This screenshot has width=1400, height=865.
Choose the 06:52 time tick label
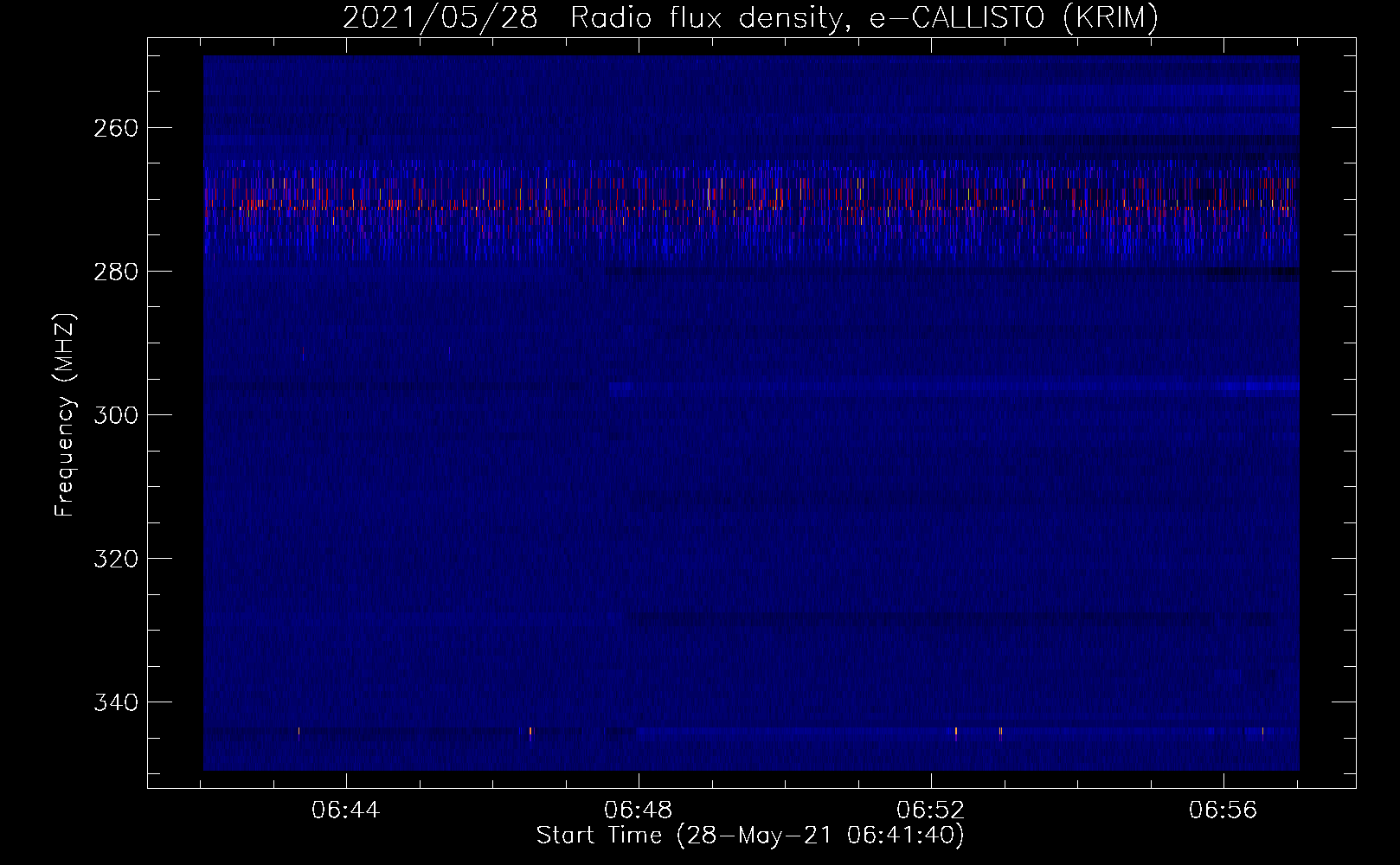pos(931,811)
